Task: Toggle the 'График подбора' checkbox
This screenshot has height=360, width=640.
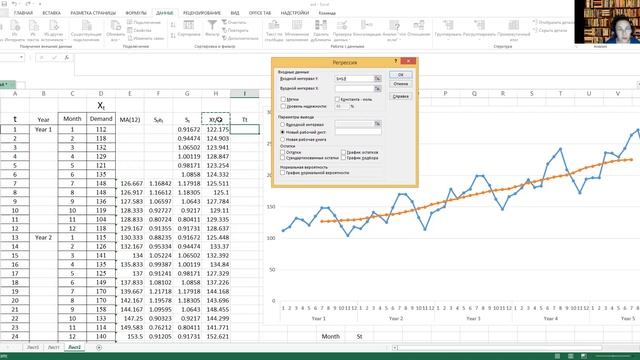Action: tap(343, 158)
